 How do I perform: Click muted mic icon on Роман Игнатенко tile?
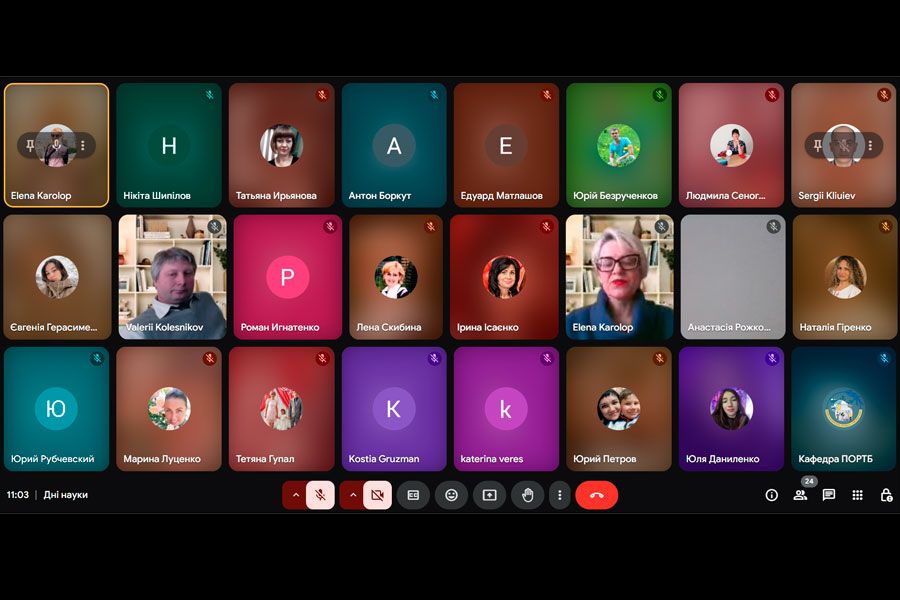click(330, 227)
